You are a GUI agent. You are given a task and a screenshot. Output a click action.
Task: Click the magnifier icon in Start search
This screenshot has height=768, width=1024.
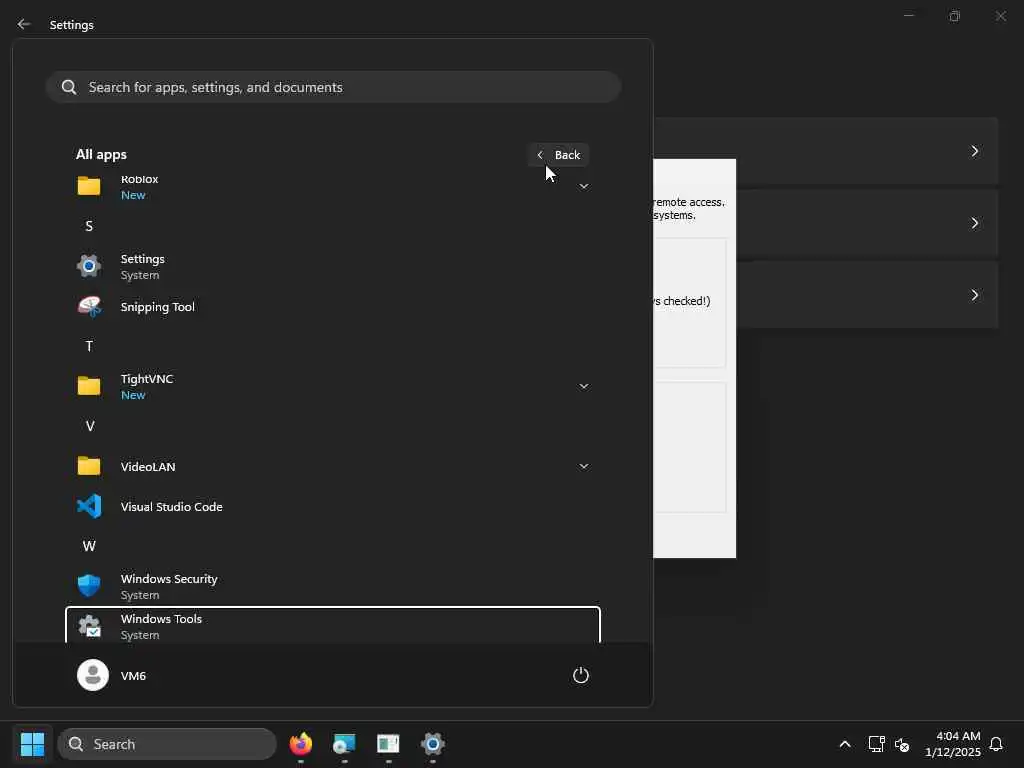(x=69, y=87)
